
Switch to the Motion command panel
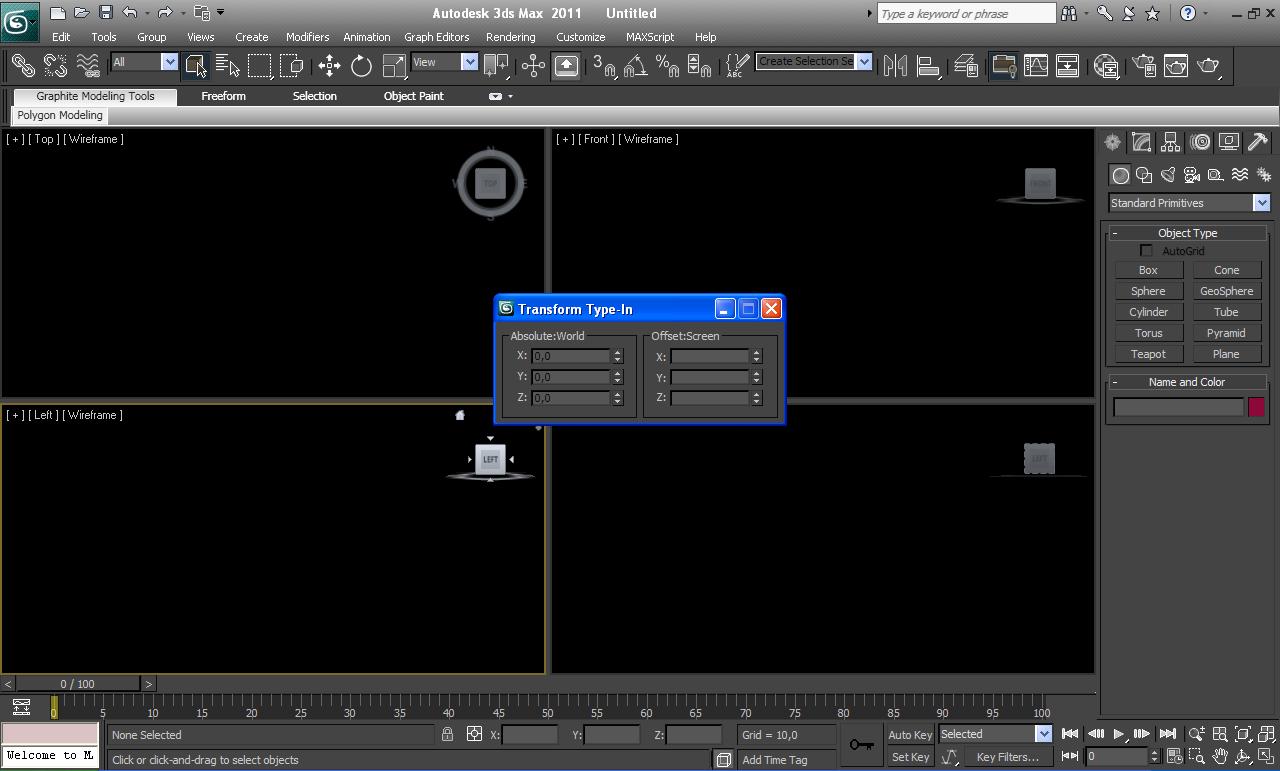pyautogui.click(x=1200, y=142)
